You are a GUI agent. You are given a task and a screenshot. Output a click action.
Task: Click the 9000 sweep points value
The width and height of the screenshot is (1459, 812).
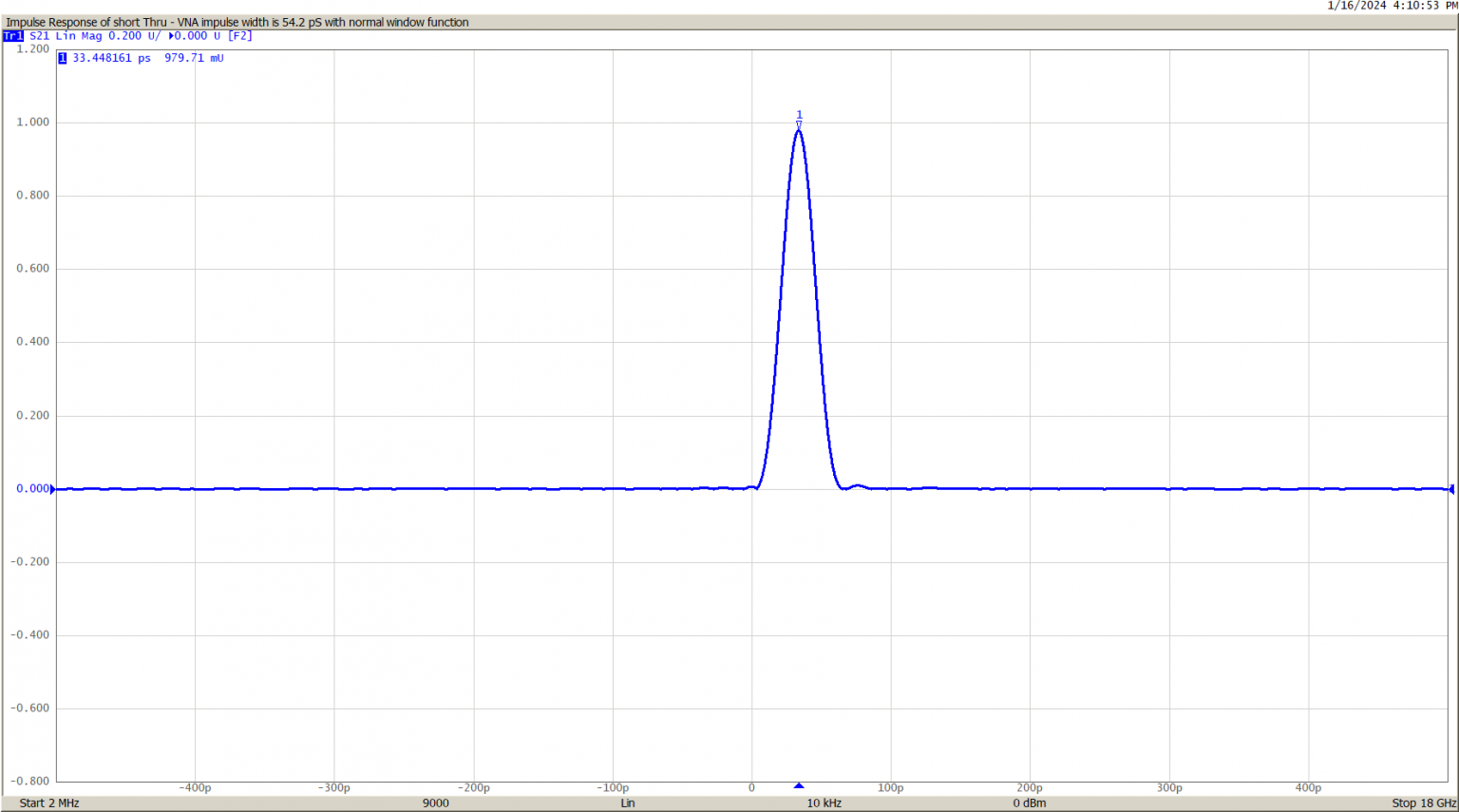pyautogui.click(x=434, y=803)
